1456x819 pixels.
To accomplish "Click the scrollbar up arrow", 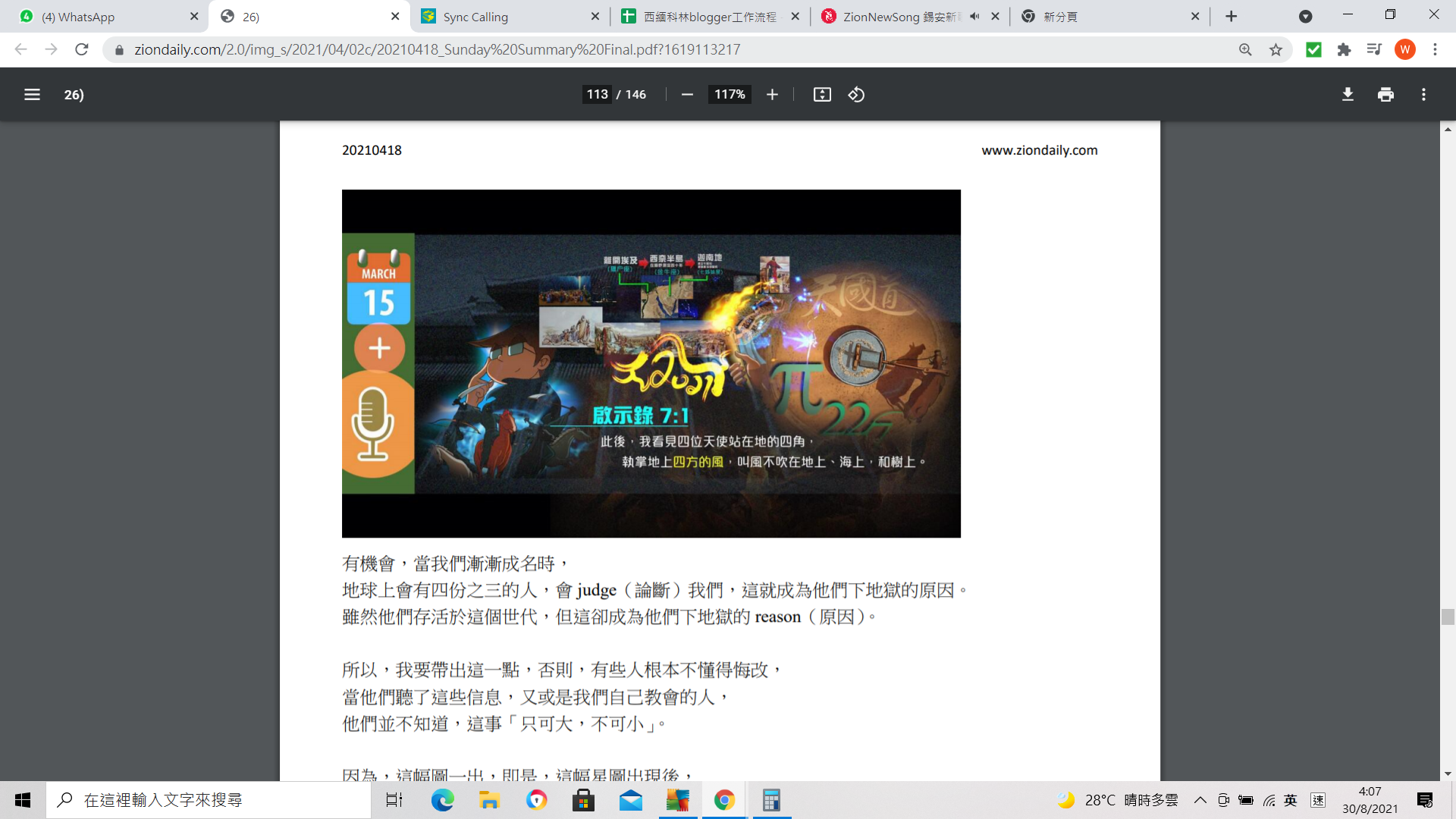I will tap(1448, 130).
